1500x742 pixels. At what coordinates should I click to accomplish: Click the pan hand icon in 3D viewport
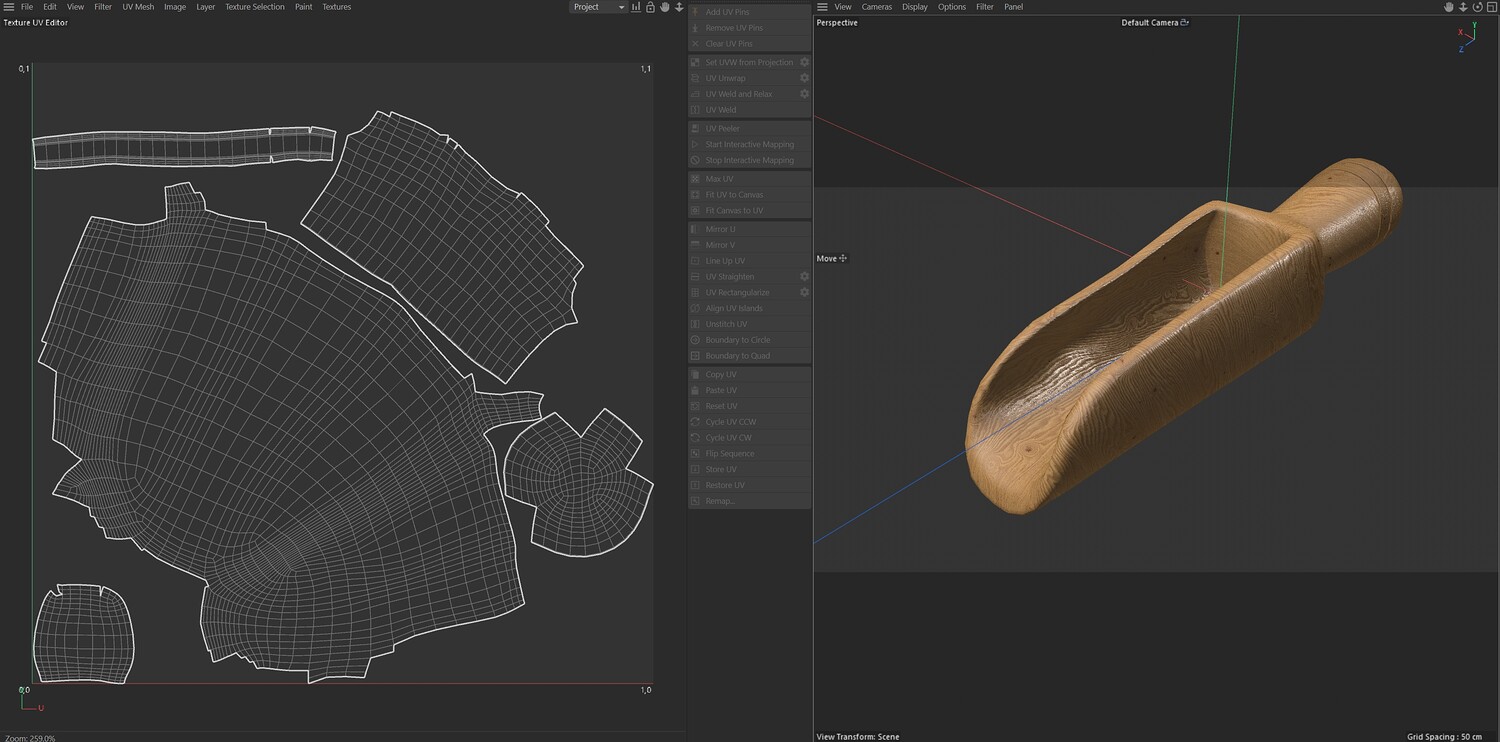coord(1448,7)
